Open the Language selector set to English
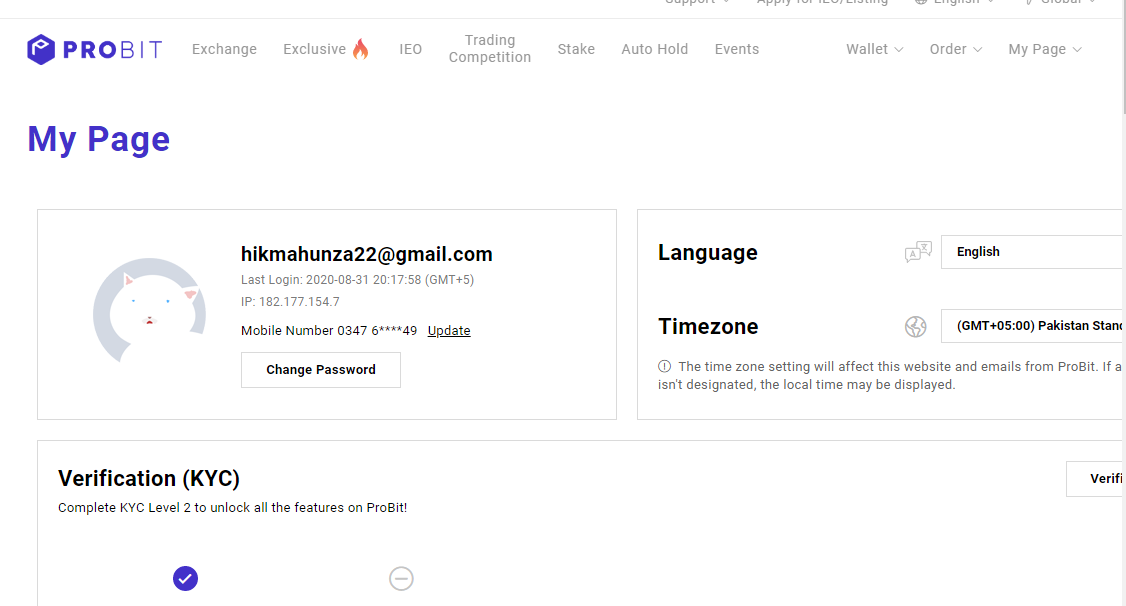The height and width of the screenshot is (606, 1126). point(1032,252)
